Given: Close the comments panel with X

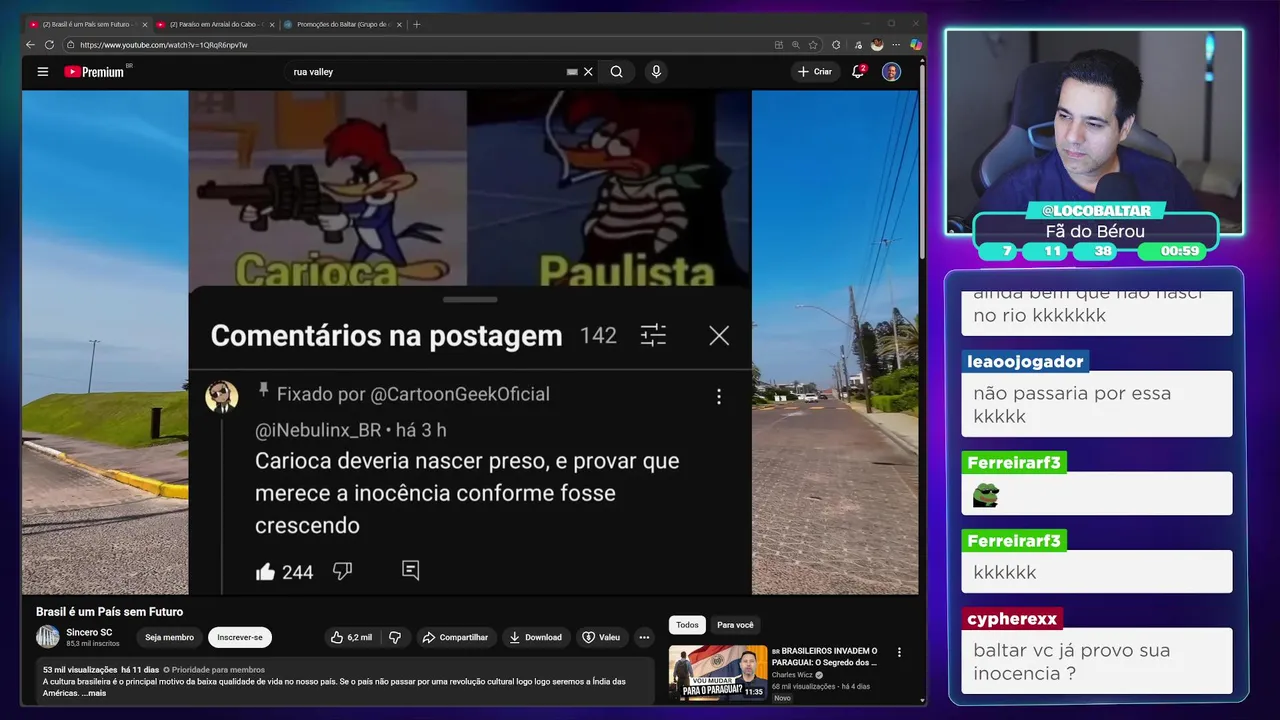Looking at the screenshot, I should tap(719, 336).
